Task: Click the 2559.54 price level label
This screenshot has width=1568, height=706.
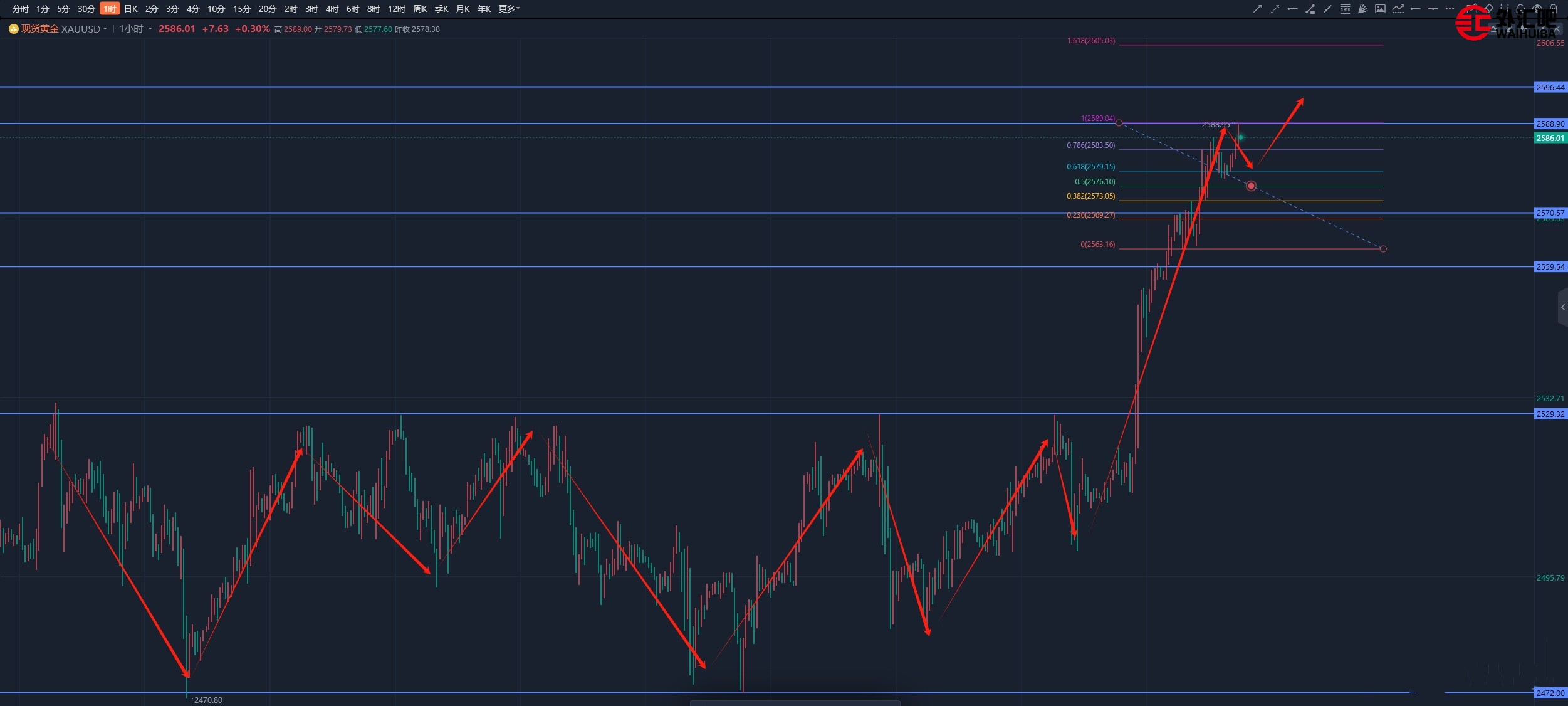Action: point(1550,266)
